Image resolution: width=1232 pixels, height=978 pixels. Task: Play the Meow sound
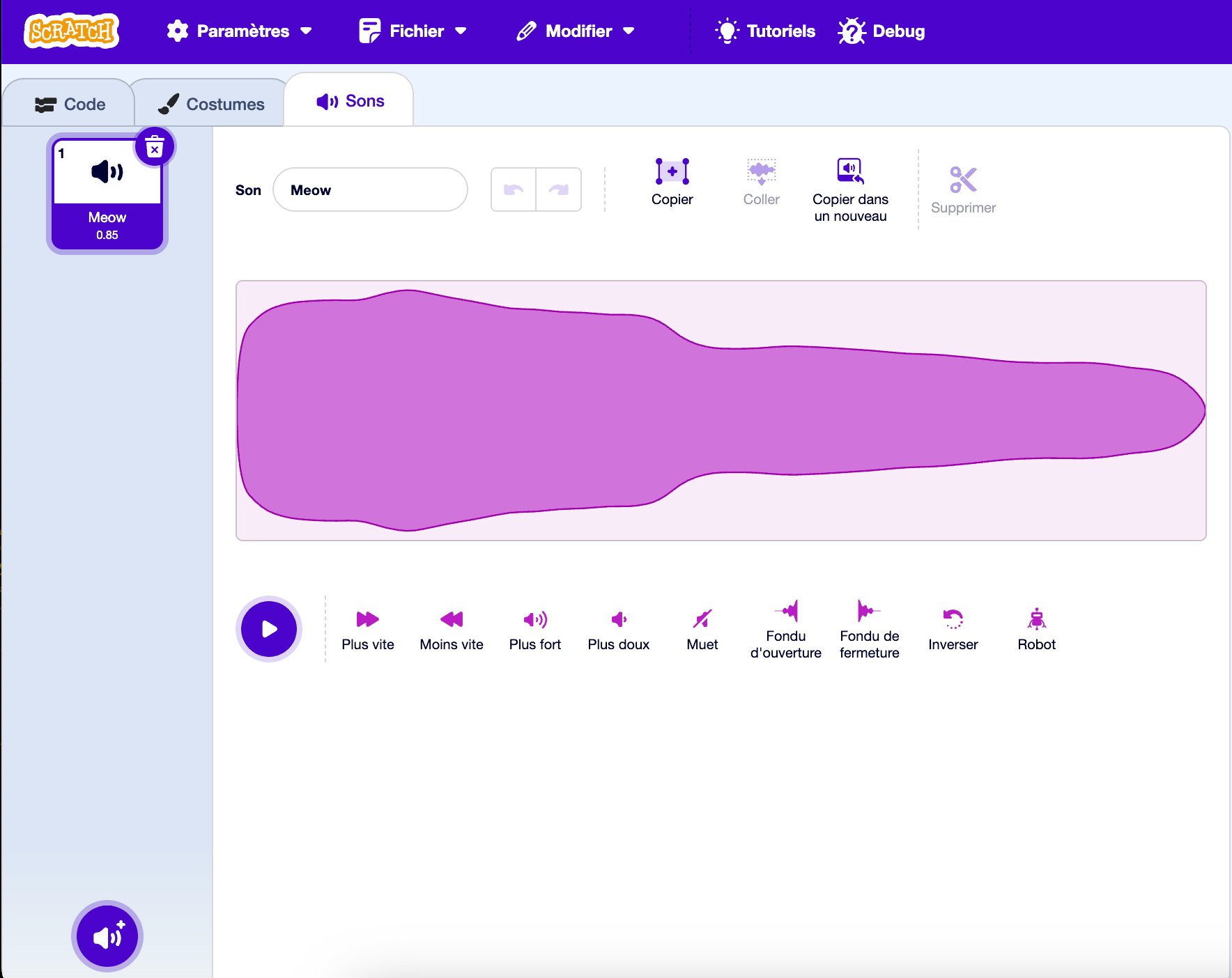pos(268,628)
